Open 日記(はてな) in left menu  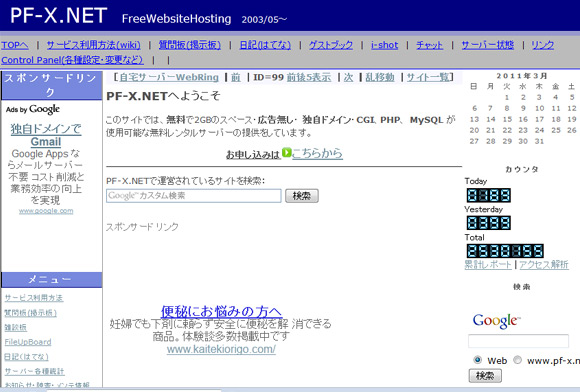(26, 357)
